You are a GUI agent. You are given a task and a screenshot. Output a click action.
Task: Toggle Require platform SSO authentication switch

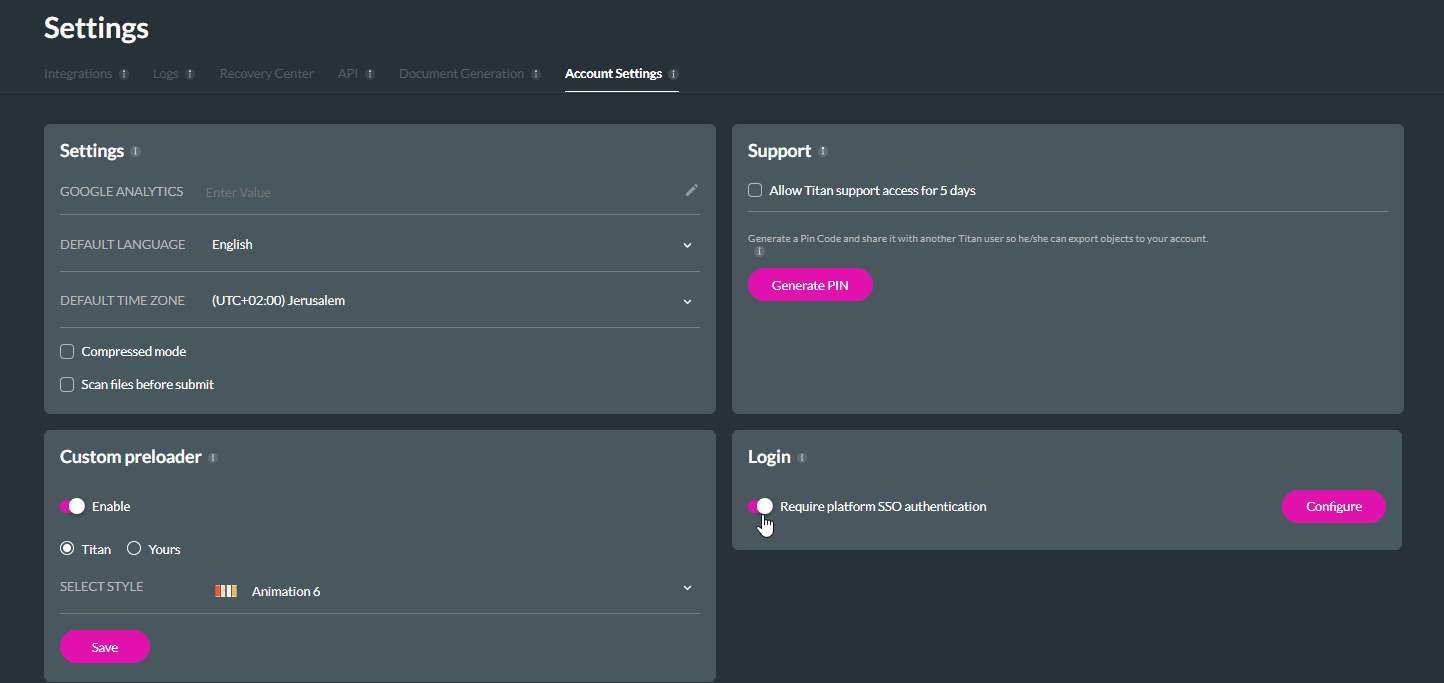point(760,506)
